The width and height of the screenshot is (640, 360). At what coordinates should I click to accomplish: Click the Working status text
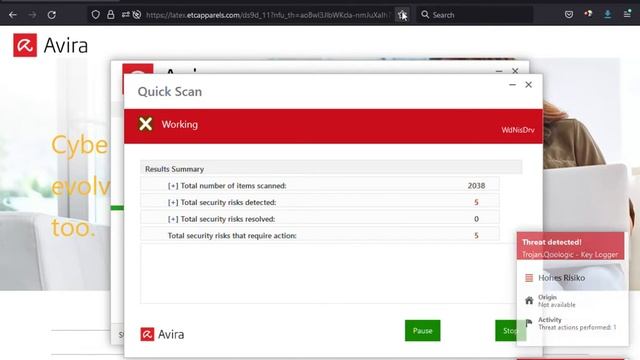tap(180, 124)
